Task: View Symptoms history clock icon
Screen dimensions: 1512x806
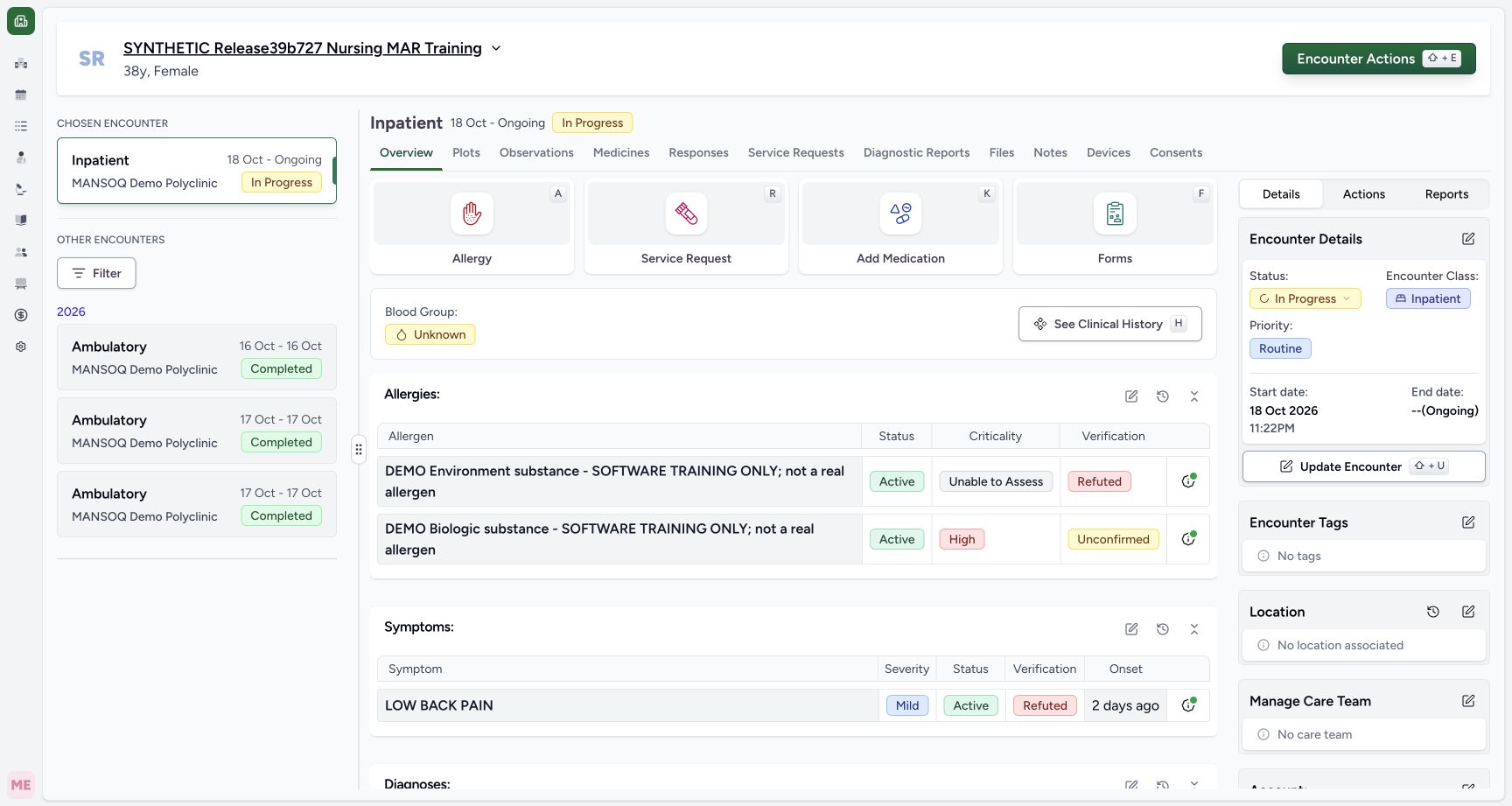Action: [x=1163, y=629]
